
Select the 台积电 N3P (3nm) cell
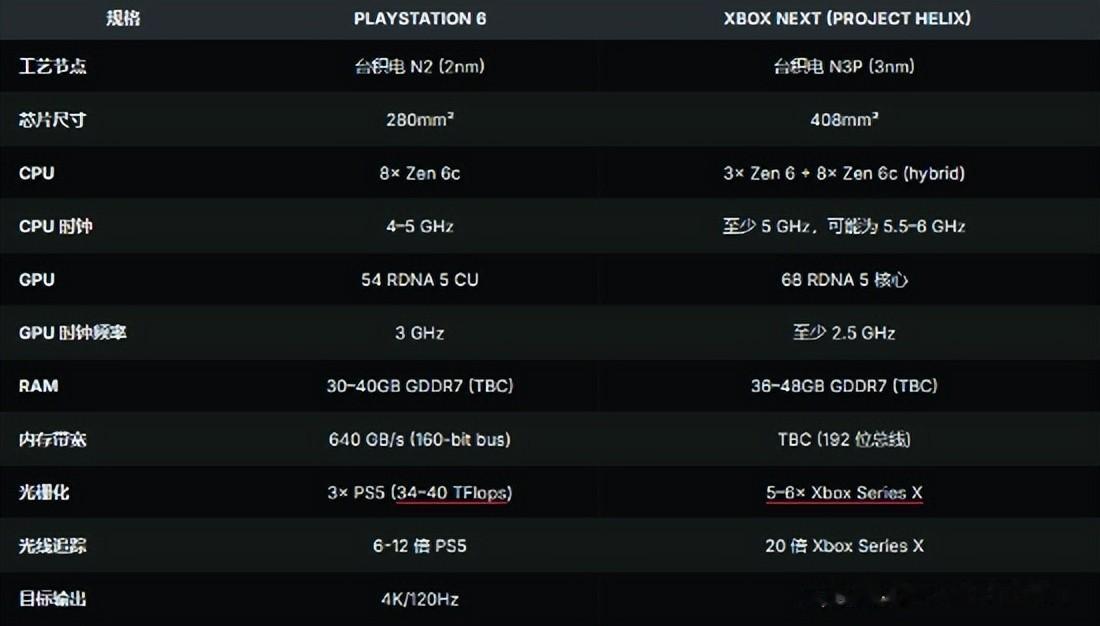pyautogui.click(x=845, y=66)
